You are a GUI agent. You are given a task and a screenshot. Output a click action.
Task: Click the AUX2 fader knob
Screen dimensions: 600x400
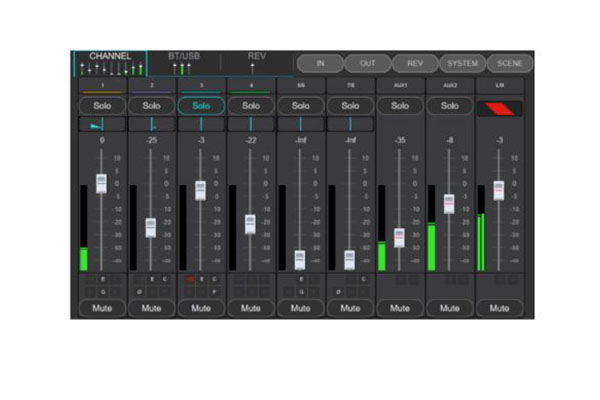point(449,204)
